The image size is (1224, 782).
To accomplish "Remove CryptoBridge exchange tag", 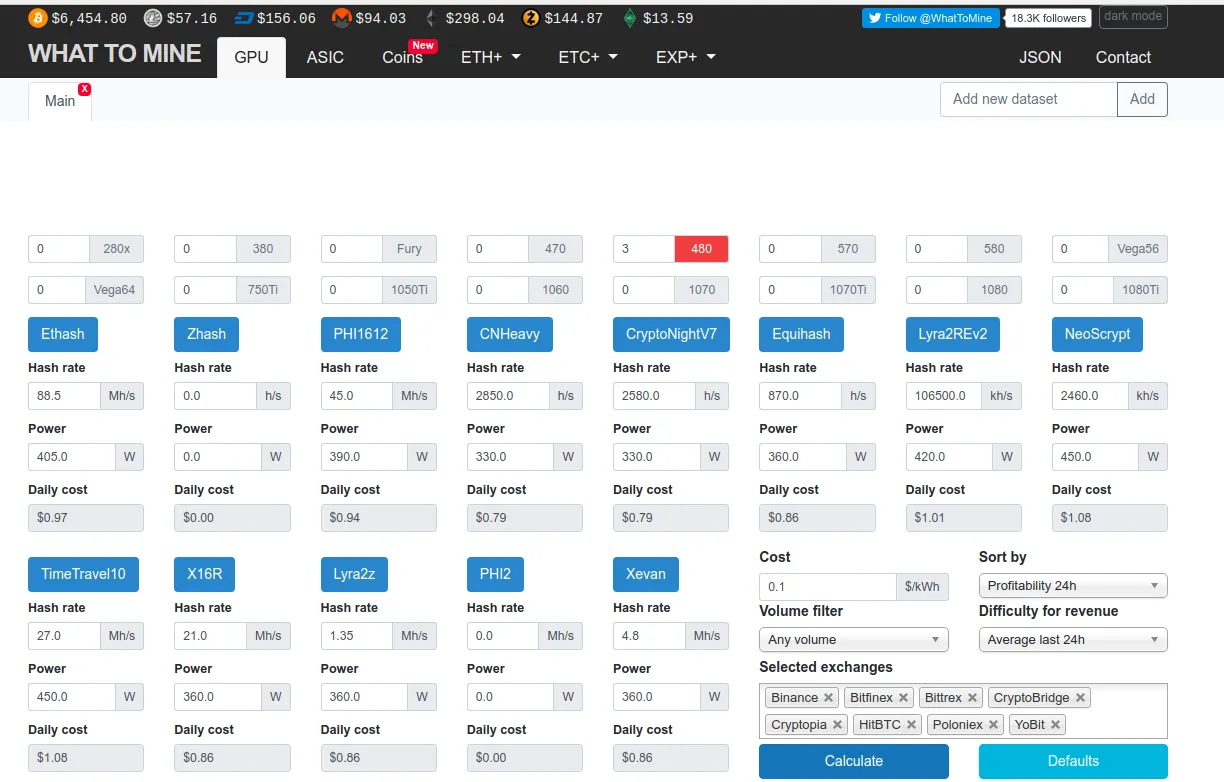I will point(1080,698).
